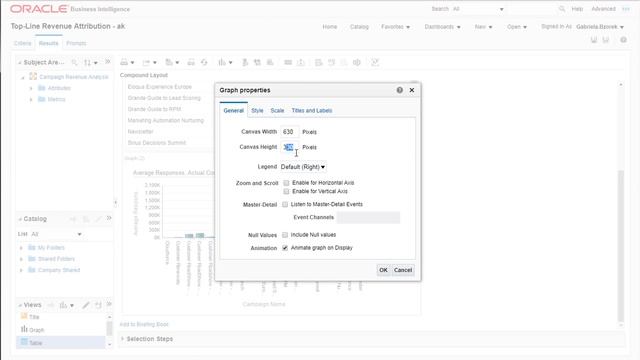Open the Catalog List All dropdown
Viewport: 640px width, 360px height.
(56, 234)
